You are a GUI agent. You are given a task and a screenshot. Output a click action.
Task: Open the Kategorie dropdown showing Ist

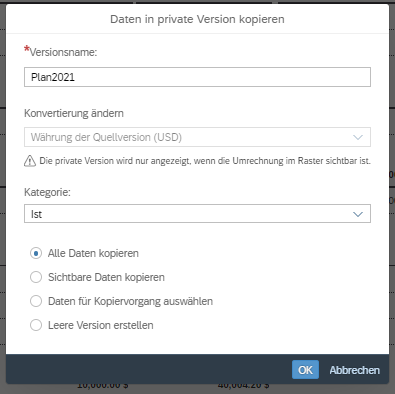197,214
